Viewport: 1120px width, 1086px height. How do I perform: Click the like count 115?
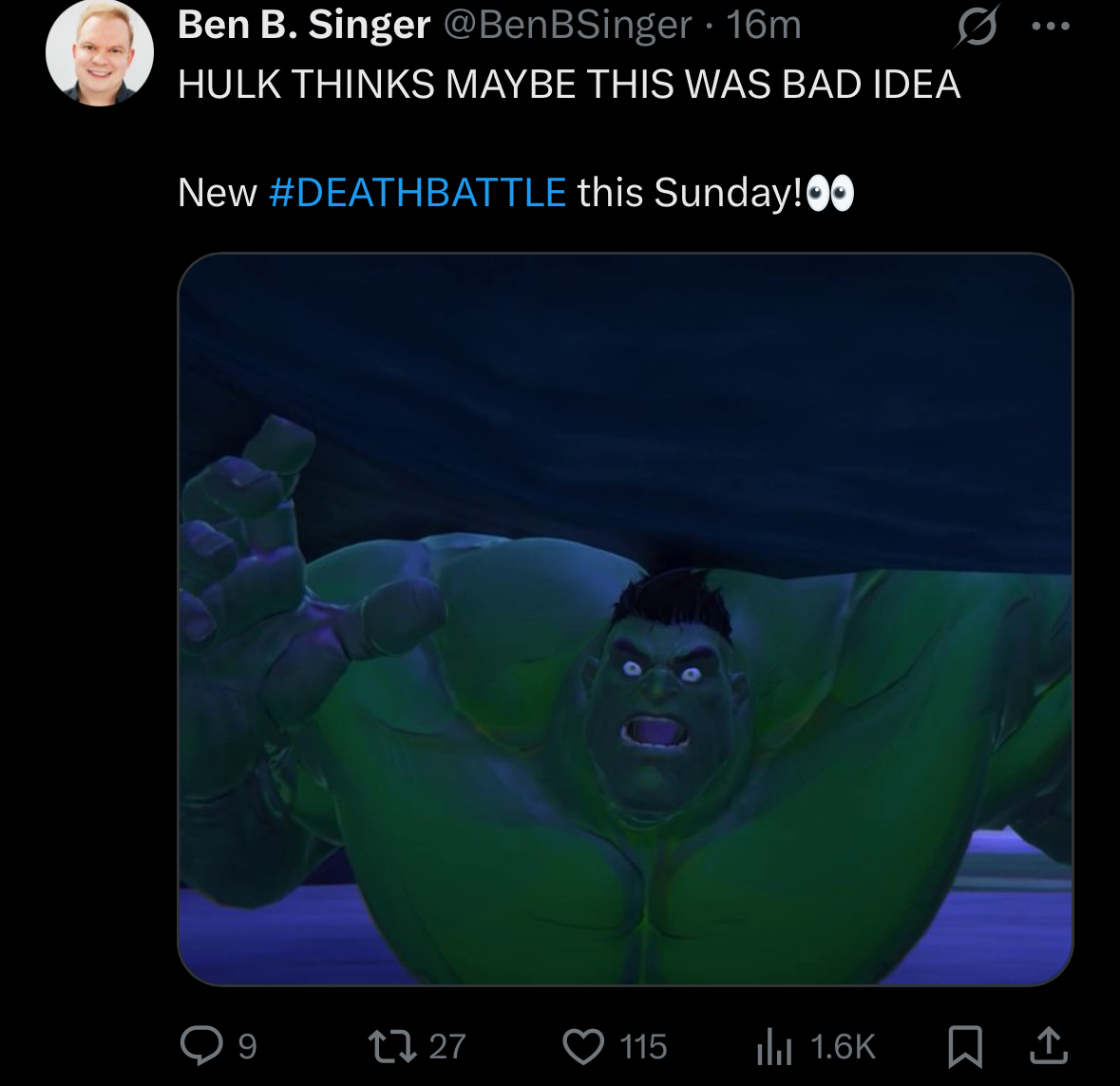643,1047
